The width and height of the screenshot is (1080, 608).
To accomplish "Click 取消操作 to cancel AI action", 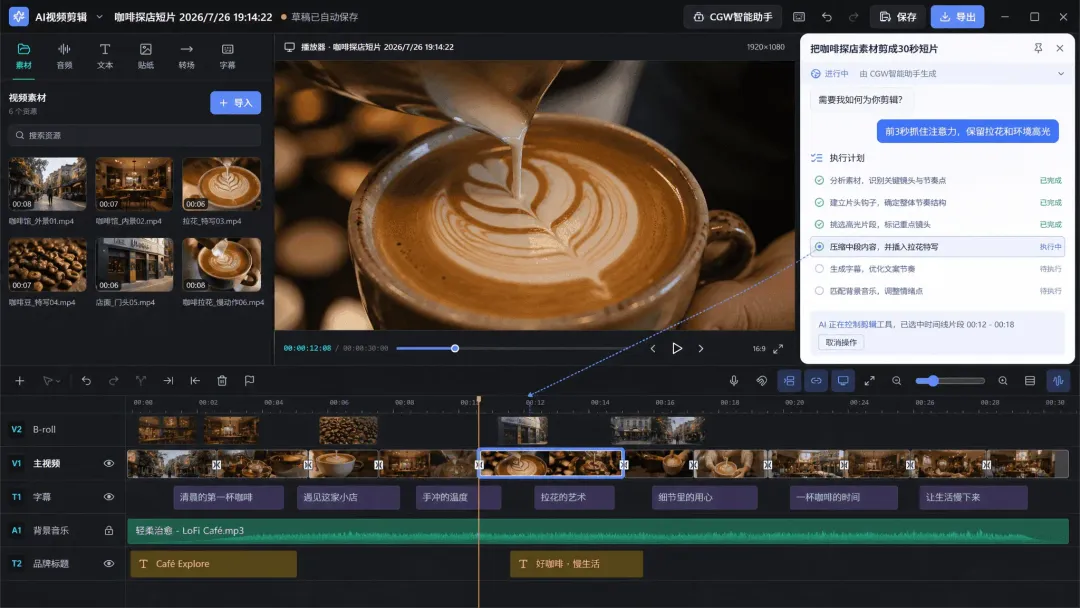I will point(841,342).
